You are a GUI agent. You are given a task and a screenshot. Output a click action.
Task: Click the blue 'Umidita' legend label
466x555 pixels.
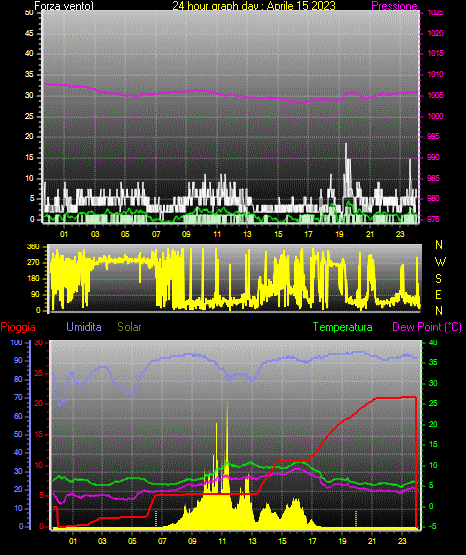84,327
